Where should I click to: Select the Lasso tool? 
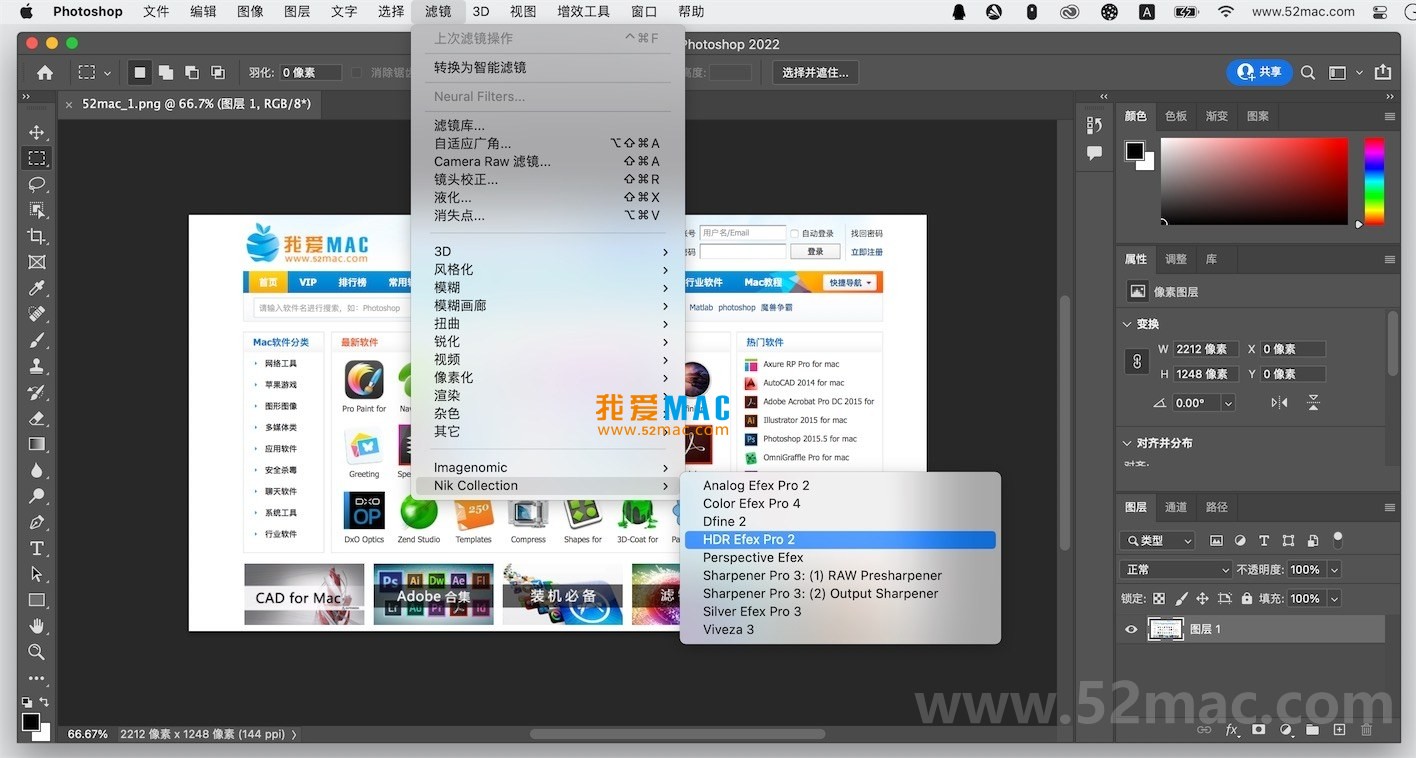[36, 184]
